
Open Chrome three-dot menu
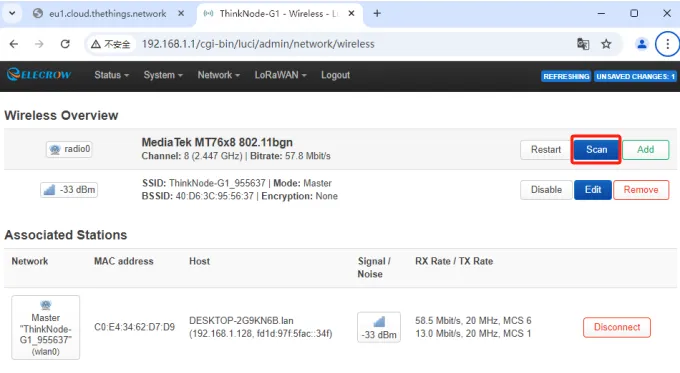(x=667, y=44)
